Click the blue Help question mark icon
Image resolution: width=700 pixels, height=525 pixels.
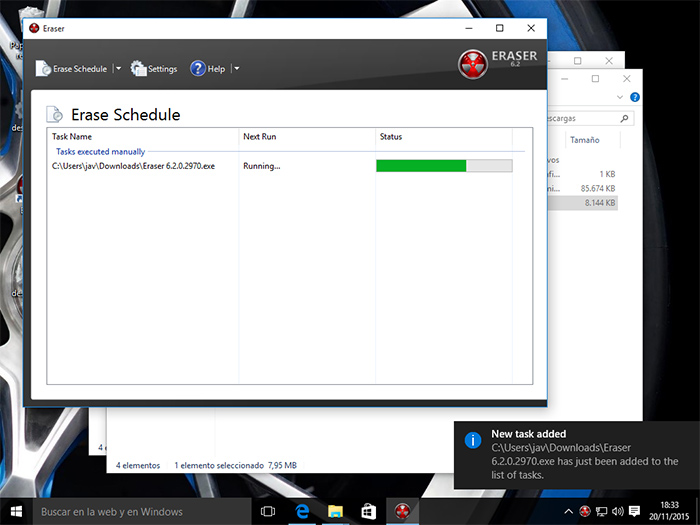(197, 69)
